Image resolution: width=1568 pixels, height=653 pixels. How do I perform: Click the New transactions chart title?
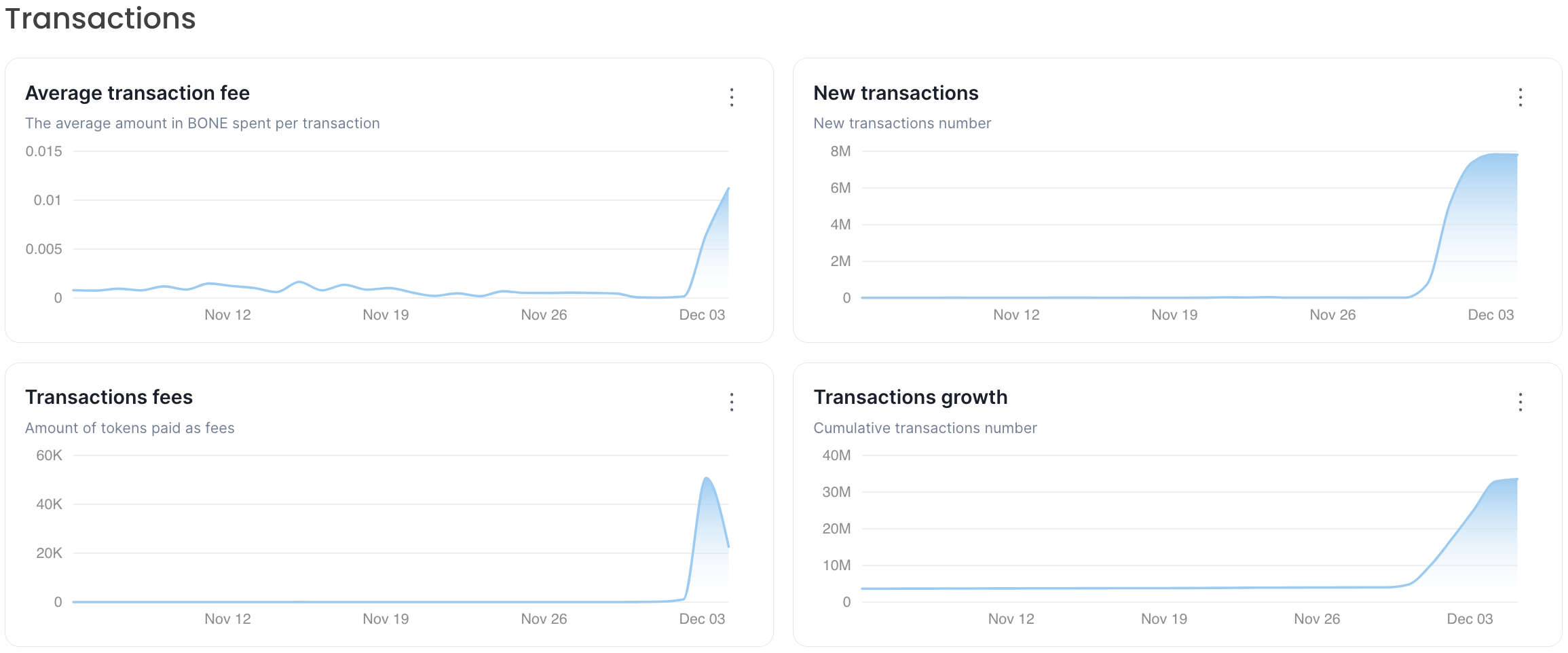coord(895,93)
